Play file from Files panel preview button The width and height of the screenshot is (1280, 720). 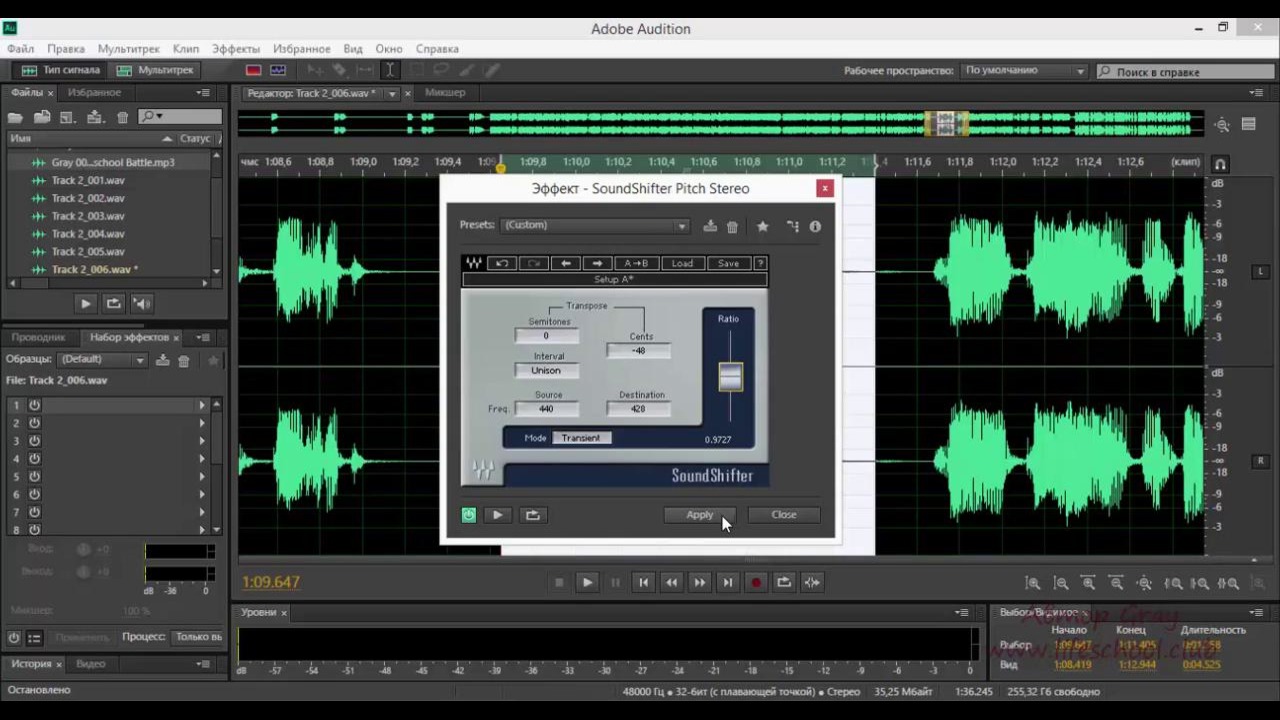tap(85, 303)
